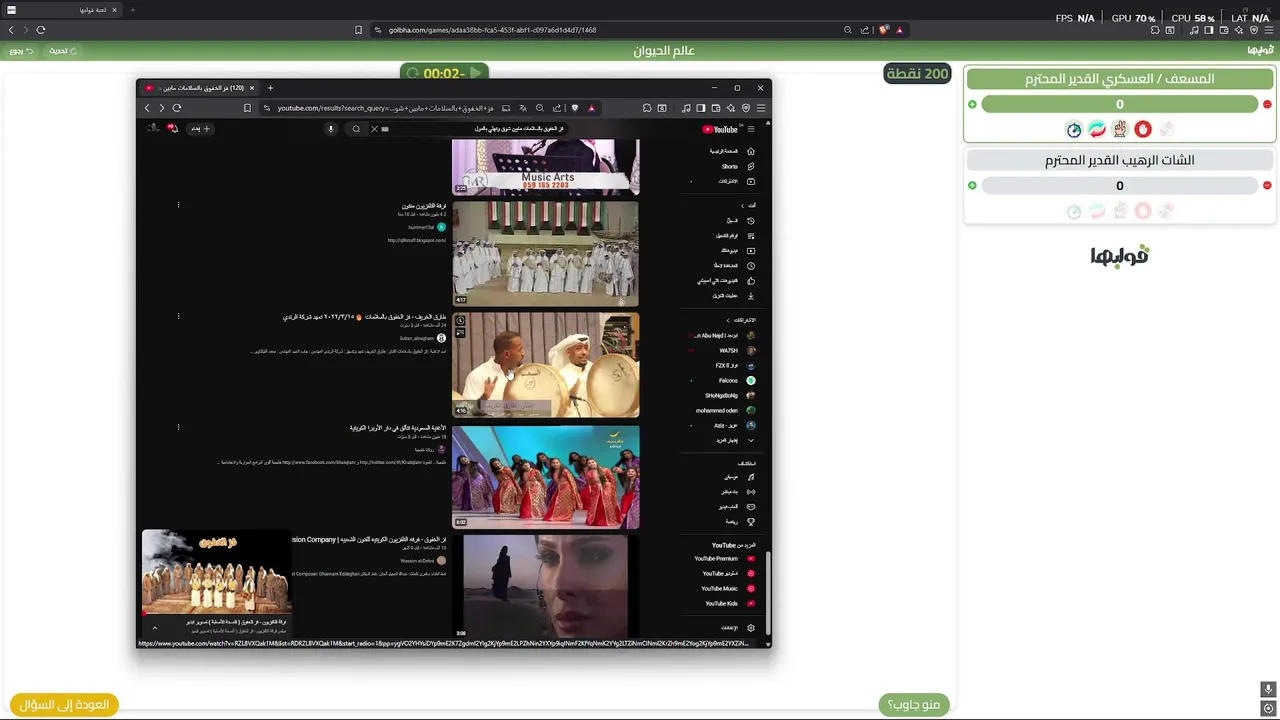Use the first team's stopwatch lifeline icon
Screen dimensions: 1280x720
[1074, 129]
